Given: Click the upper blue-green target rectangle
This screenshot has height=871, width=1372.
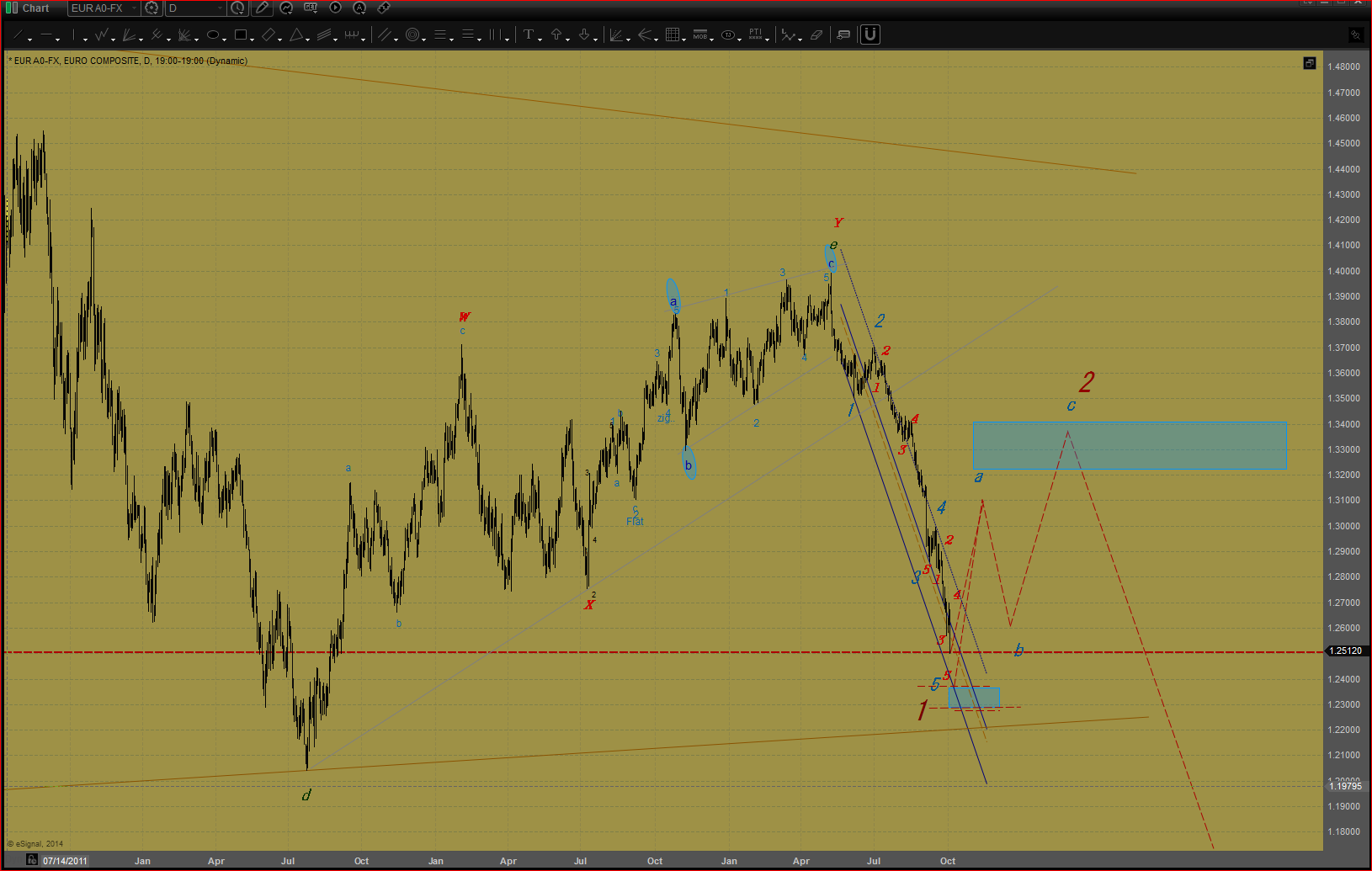Looking at the screenshot, I should (1130, 445).
